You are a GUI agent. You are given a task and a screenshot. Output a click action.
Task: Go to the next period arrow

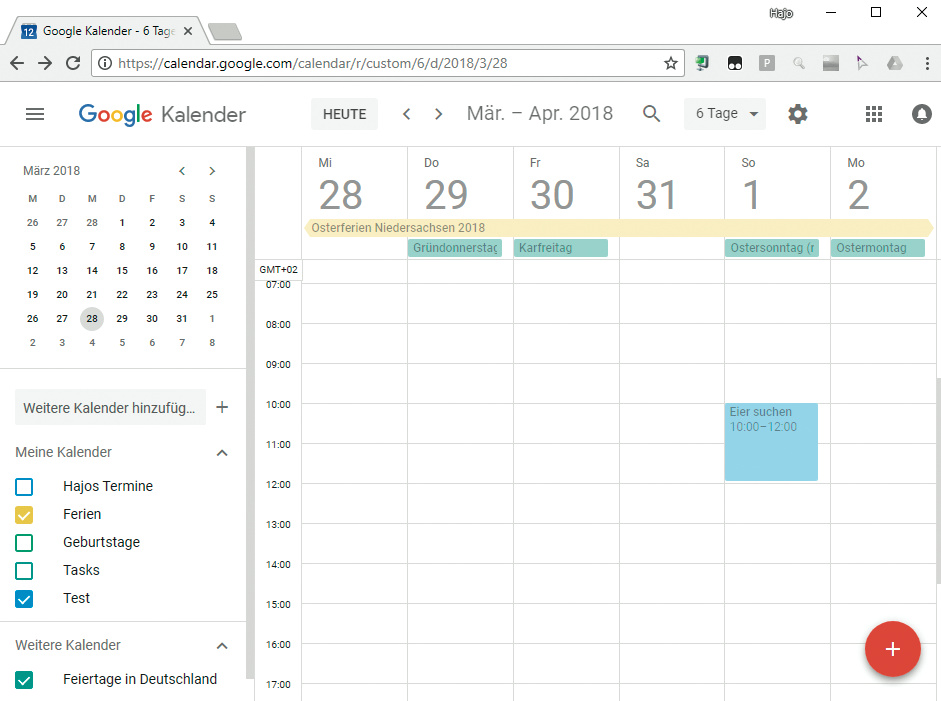(438, 114)
